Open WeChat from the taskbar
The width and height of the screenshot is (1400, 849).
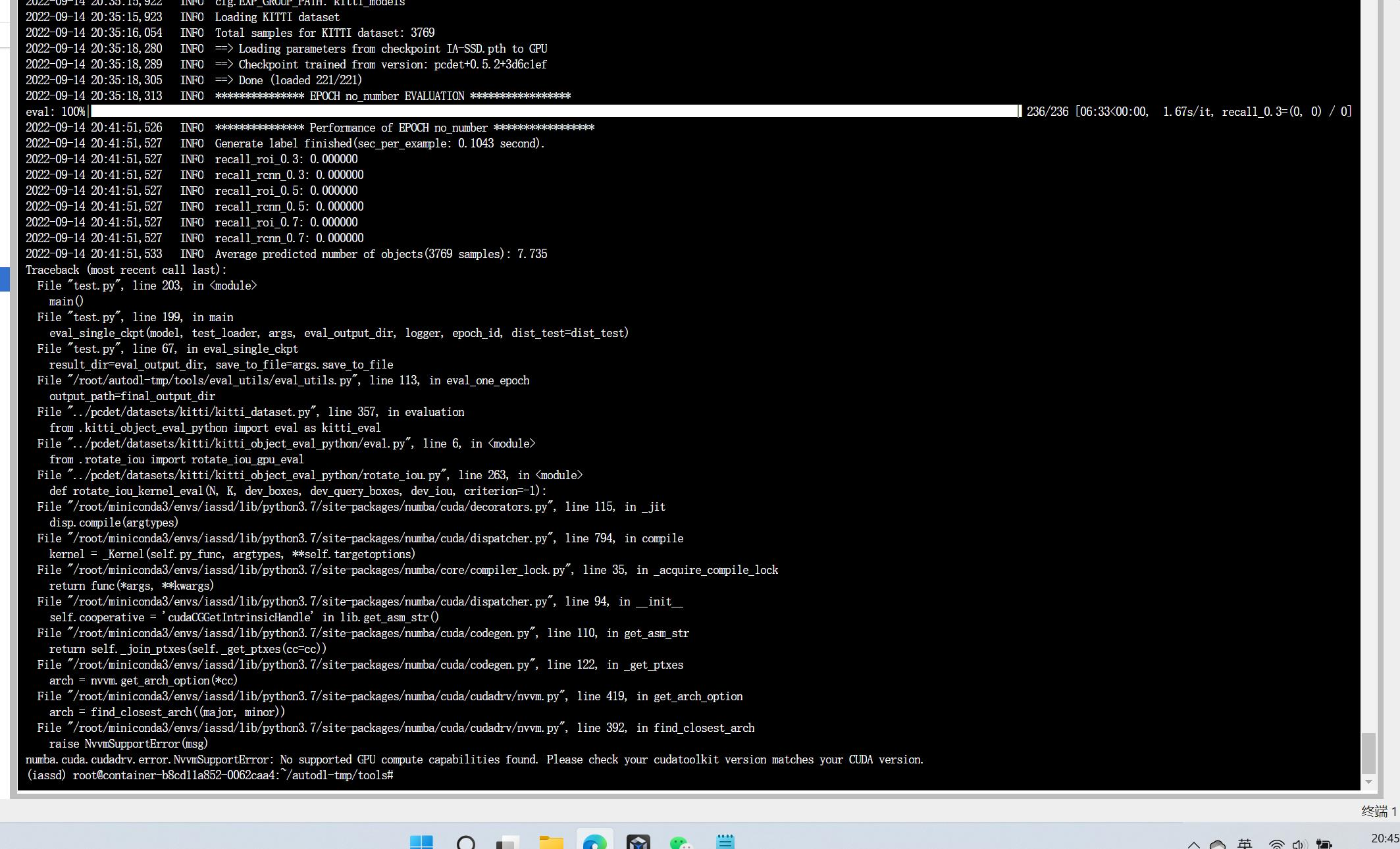681,842
